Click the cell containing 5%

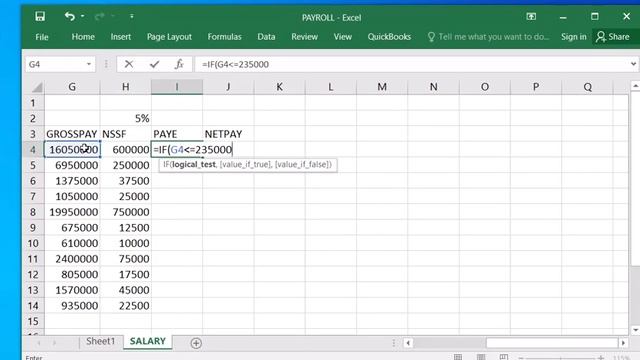click(126, 118)
